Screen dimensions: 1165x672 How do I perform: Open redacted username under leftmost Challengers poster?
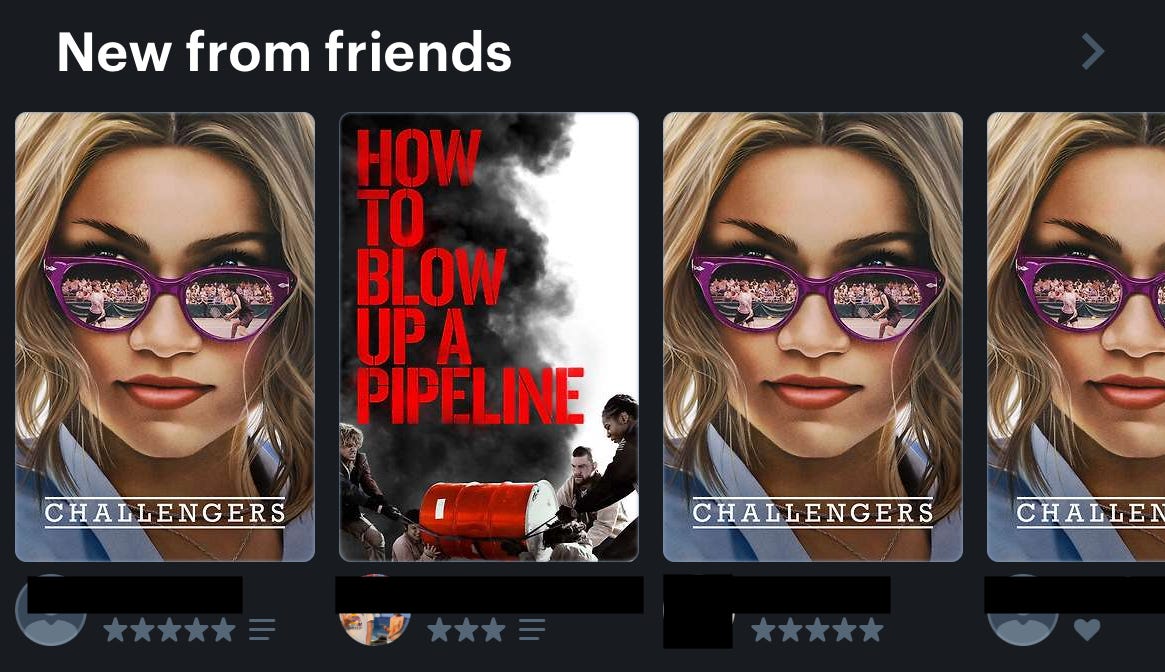(135, 595)
